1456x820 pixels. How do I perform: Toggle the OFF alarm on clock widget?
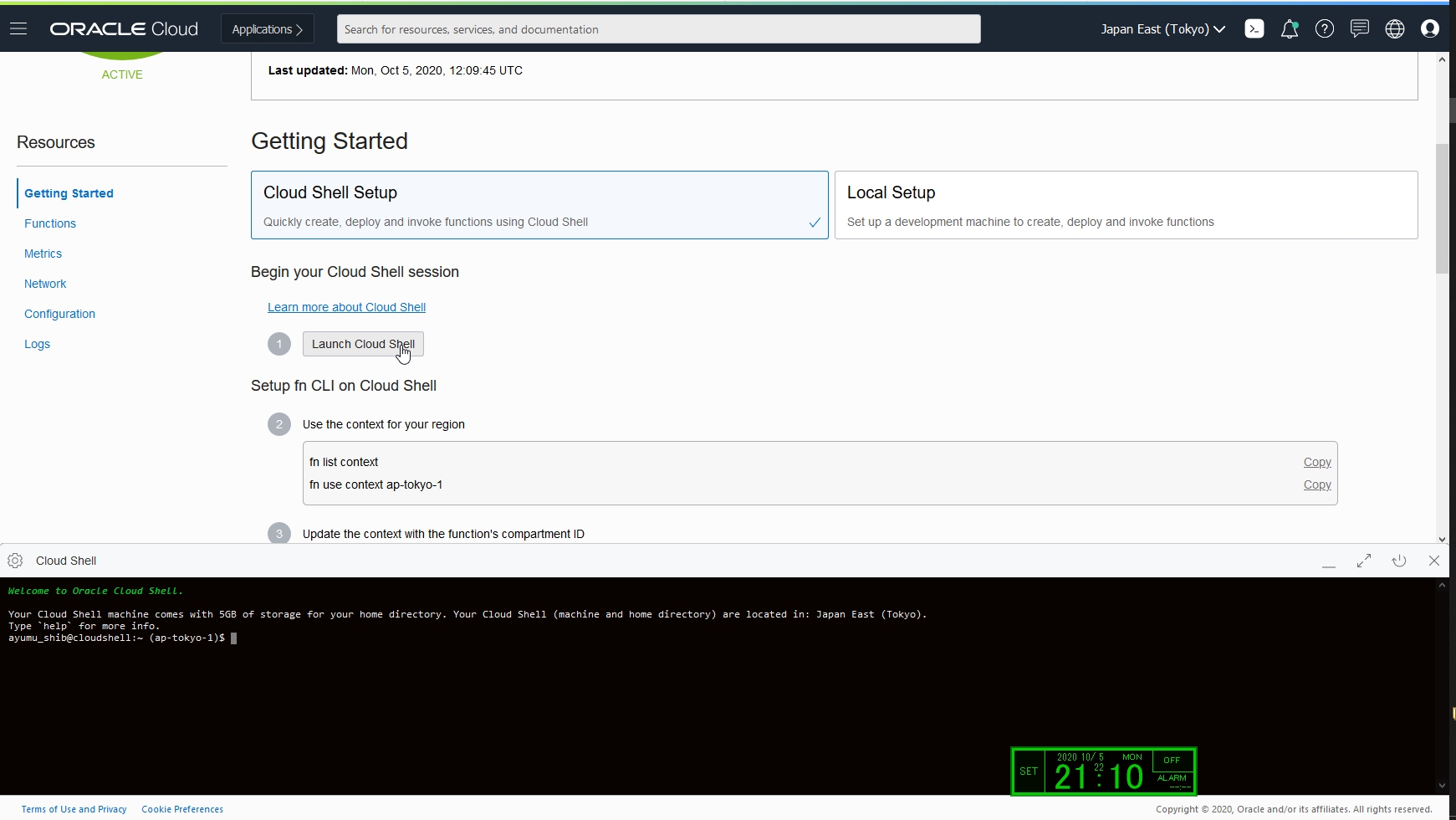click(1172, 760)
